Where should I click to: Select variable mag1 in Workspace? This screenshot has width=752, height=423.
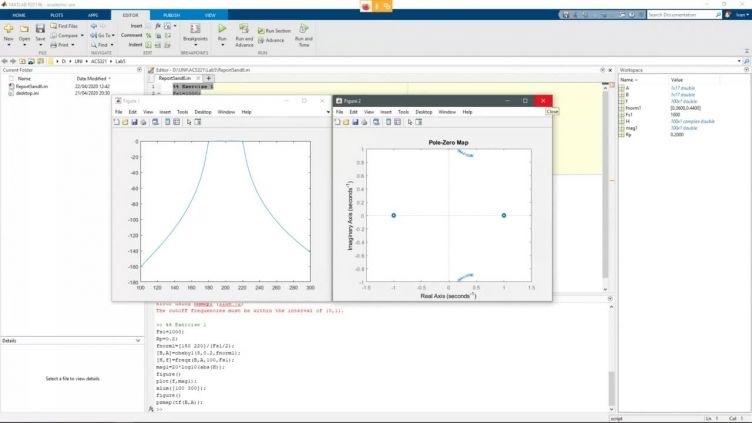tap(631, 128)
